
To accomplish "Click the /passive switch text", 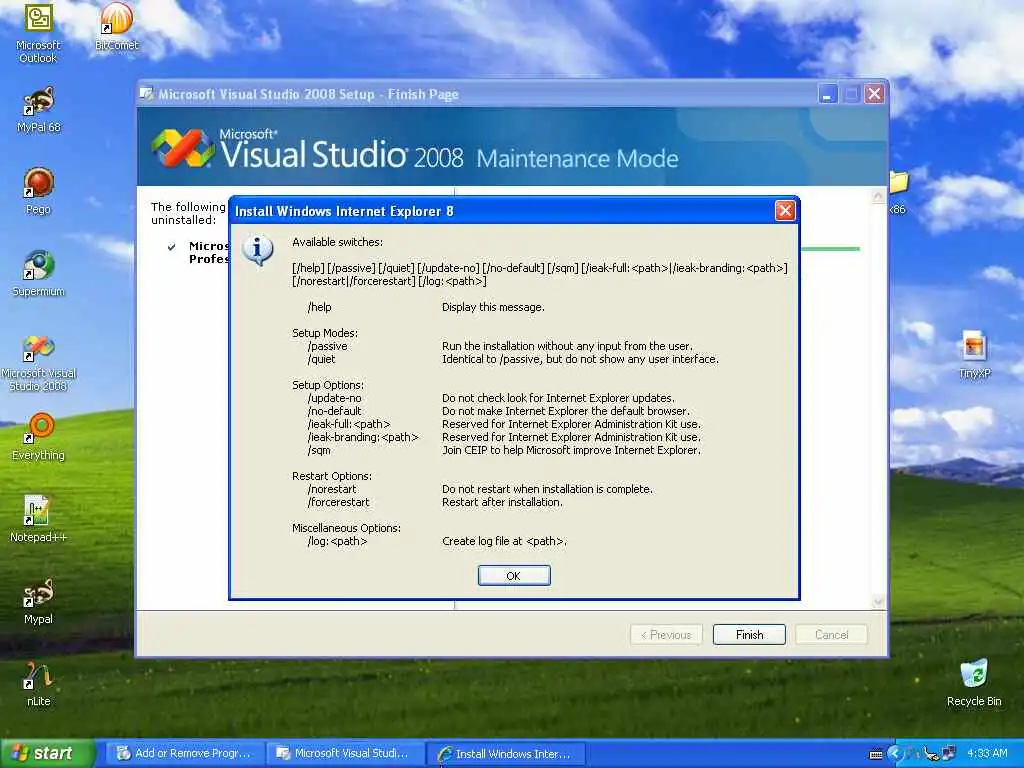I will pos(327,346).
